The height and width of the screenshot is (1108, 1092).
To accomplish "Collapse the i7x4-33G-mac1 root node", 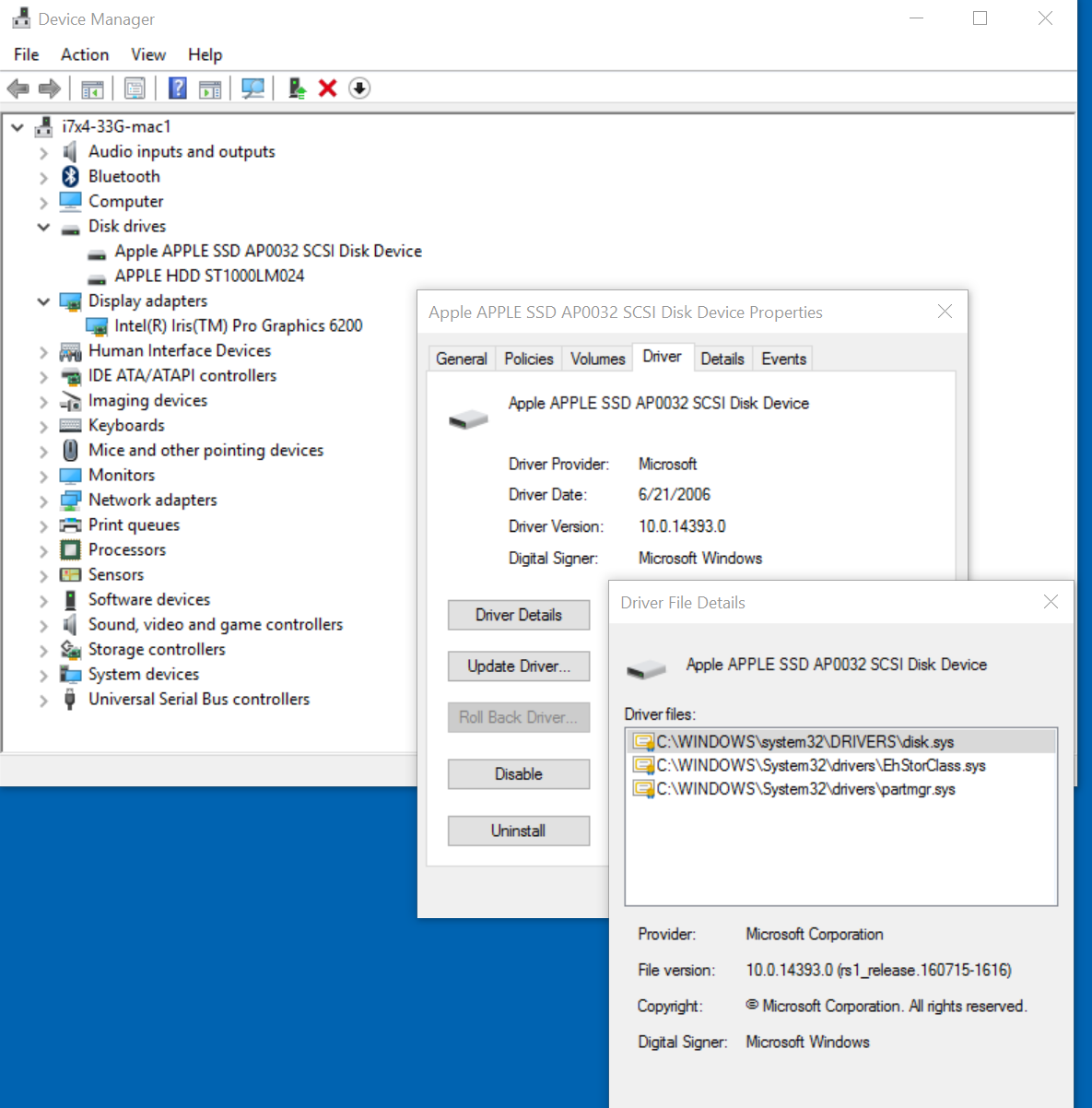I will pos(18,127).
